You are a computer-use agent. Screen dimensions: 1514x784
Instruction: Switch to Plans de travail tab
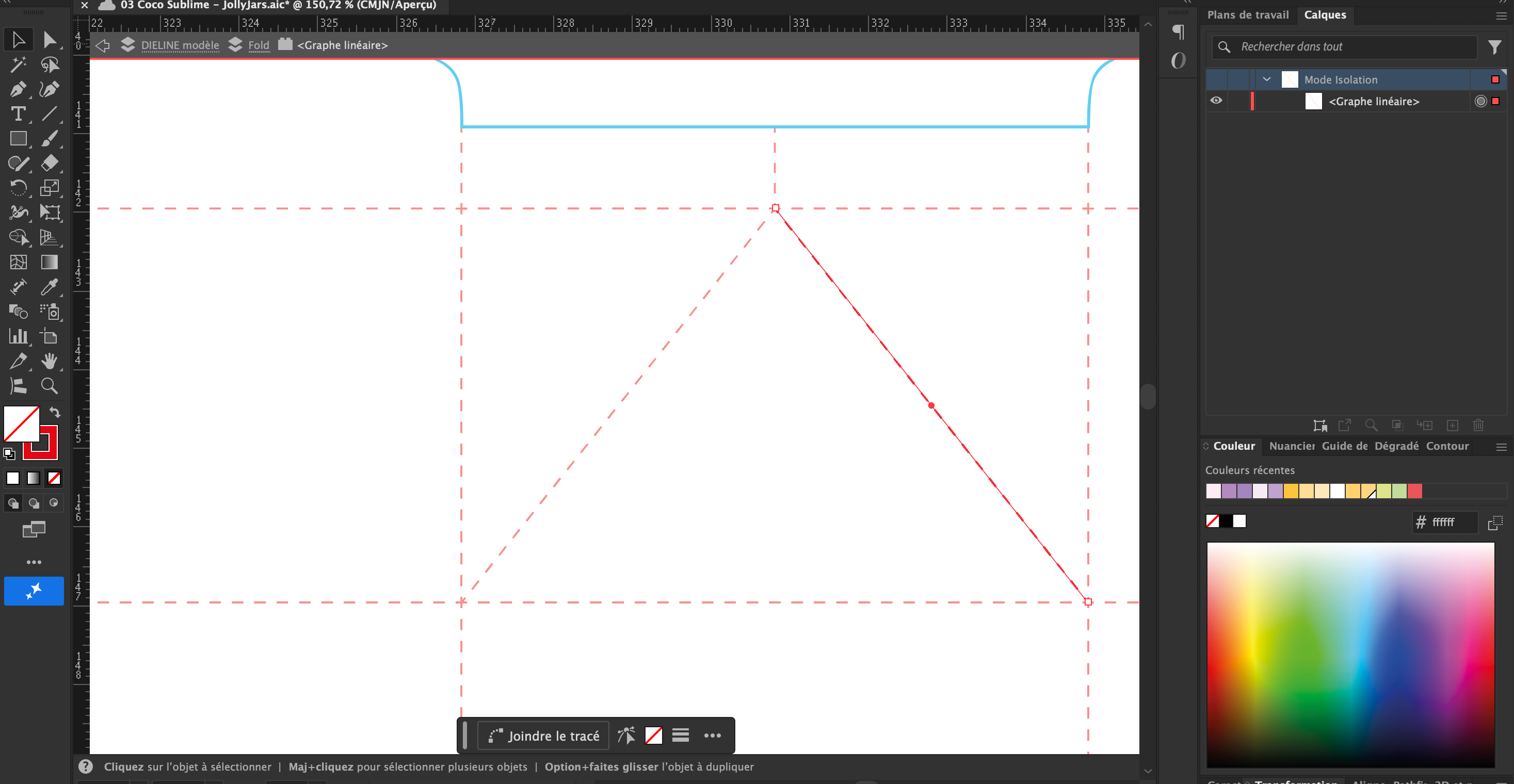coord(1247,14)
